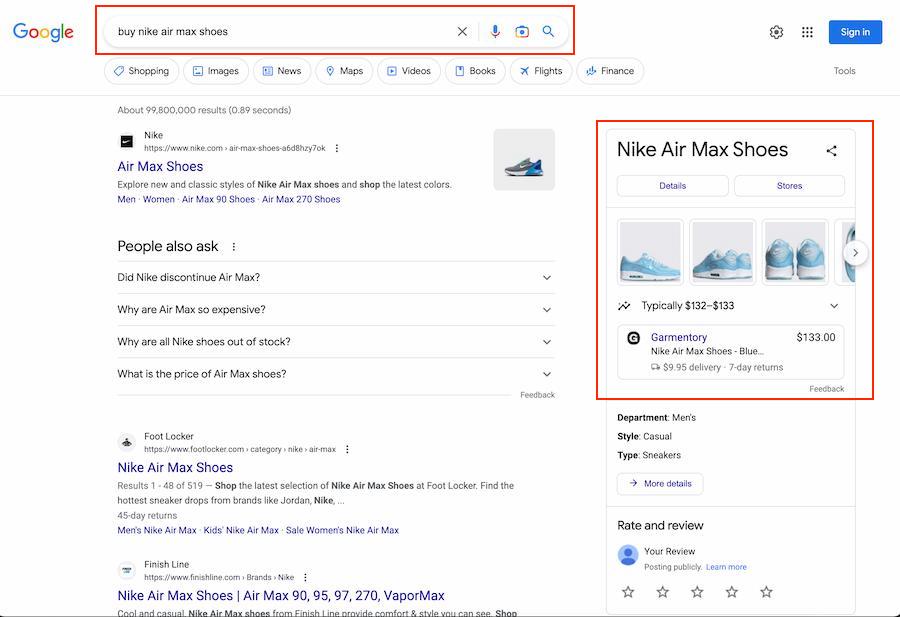
Task: Switch to Finance results tab
Action: click(610, 71)
